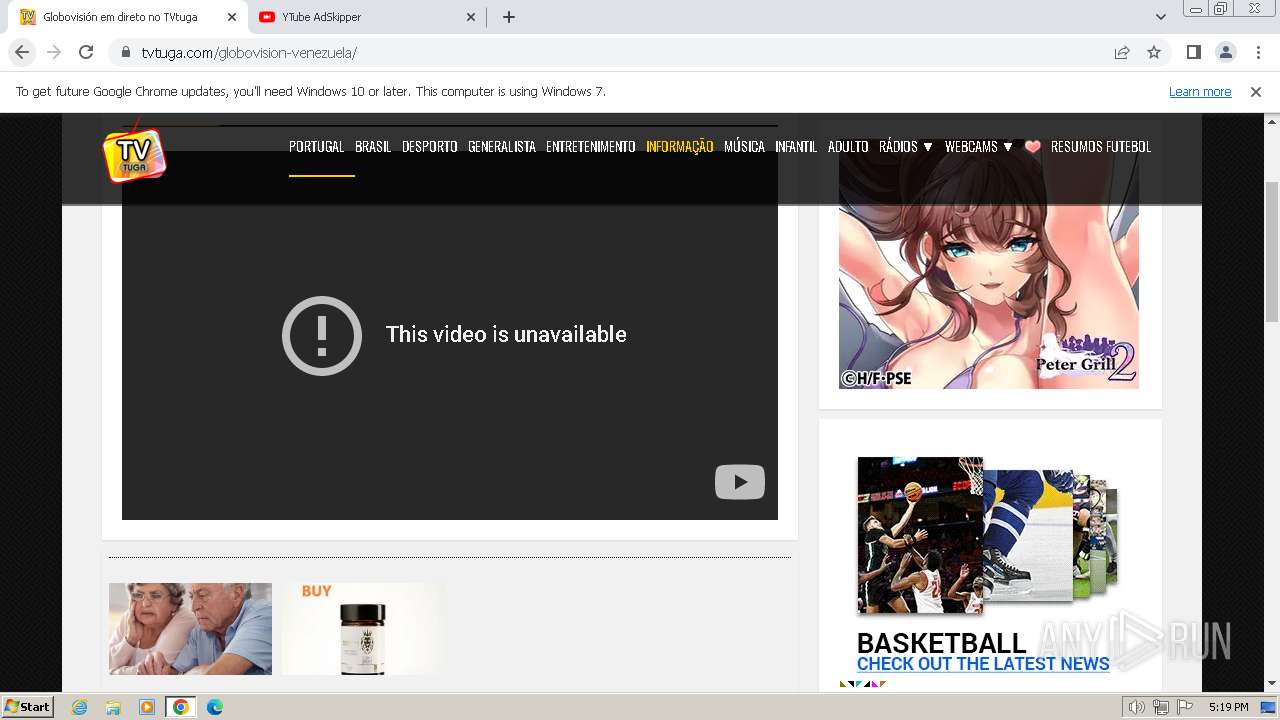The height and width of the screenshot is (720, 1280).
Task: Open the Chrome profile menu
Action: pyautogui.click(x=1225, y=53)
